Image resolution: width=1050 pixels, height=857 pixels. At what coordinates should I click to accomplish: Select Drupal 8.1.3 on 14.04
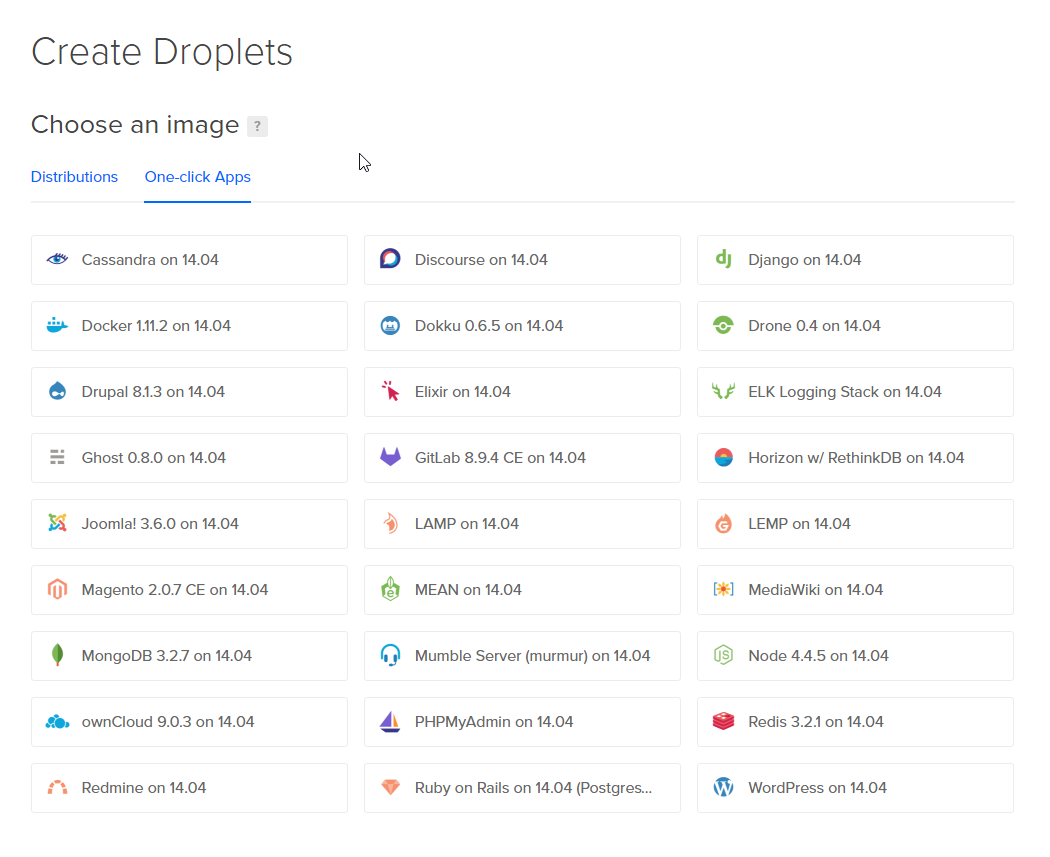click(x=190, y=392)
